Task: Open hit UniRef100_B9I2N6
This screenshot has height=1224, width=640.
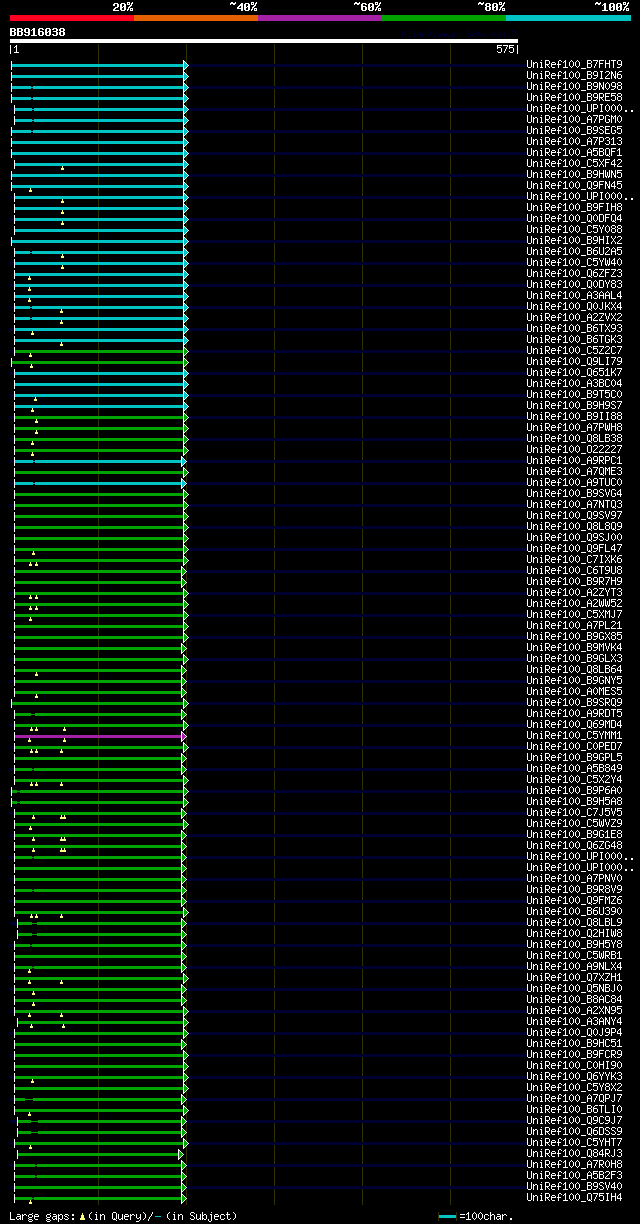Action: 574,76
